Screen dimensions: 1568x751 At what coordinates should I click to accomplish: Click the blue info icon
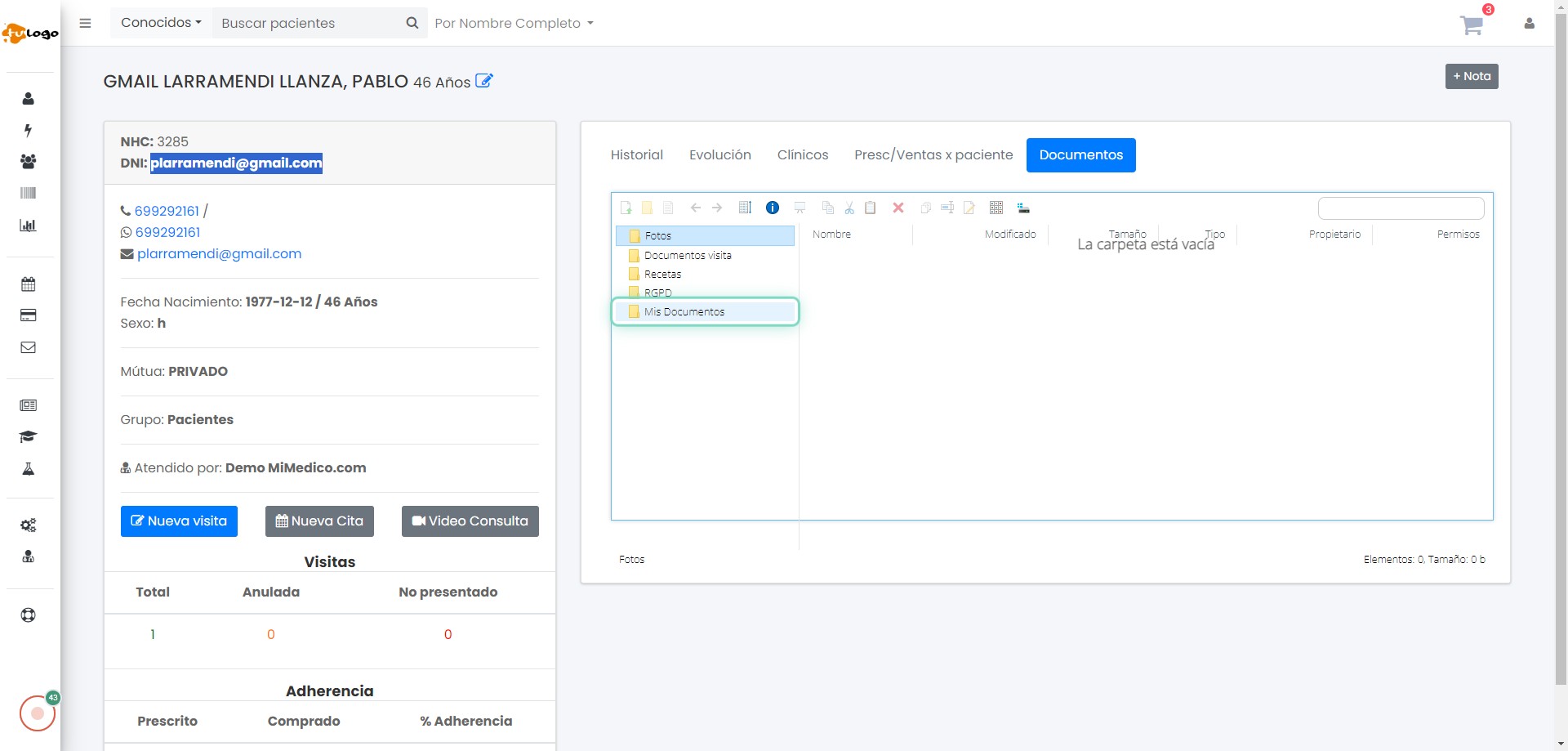pyautogui.click(x=773, y=208)
